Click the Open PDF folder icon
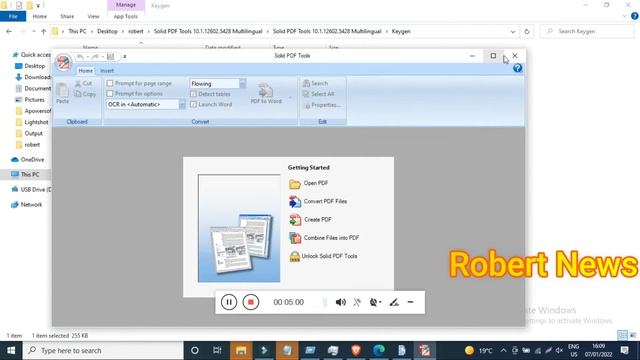The image size is (640, 360). [x=295, y=184]
